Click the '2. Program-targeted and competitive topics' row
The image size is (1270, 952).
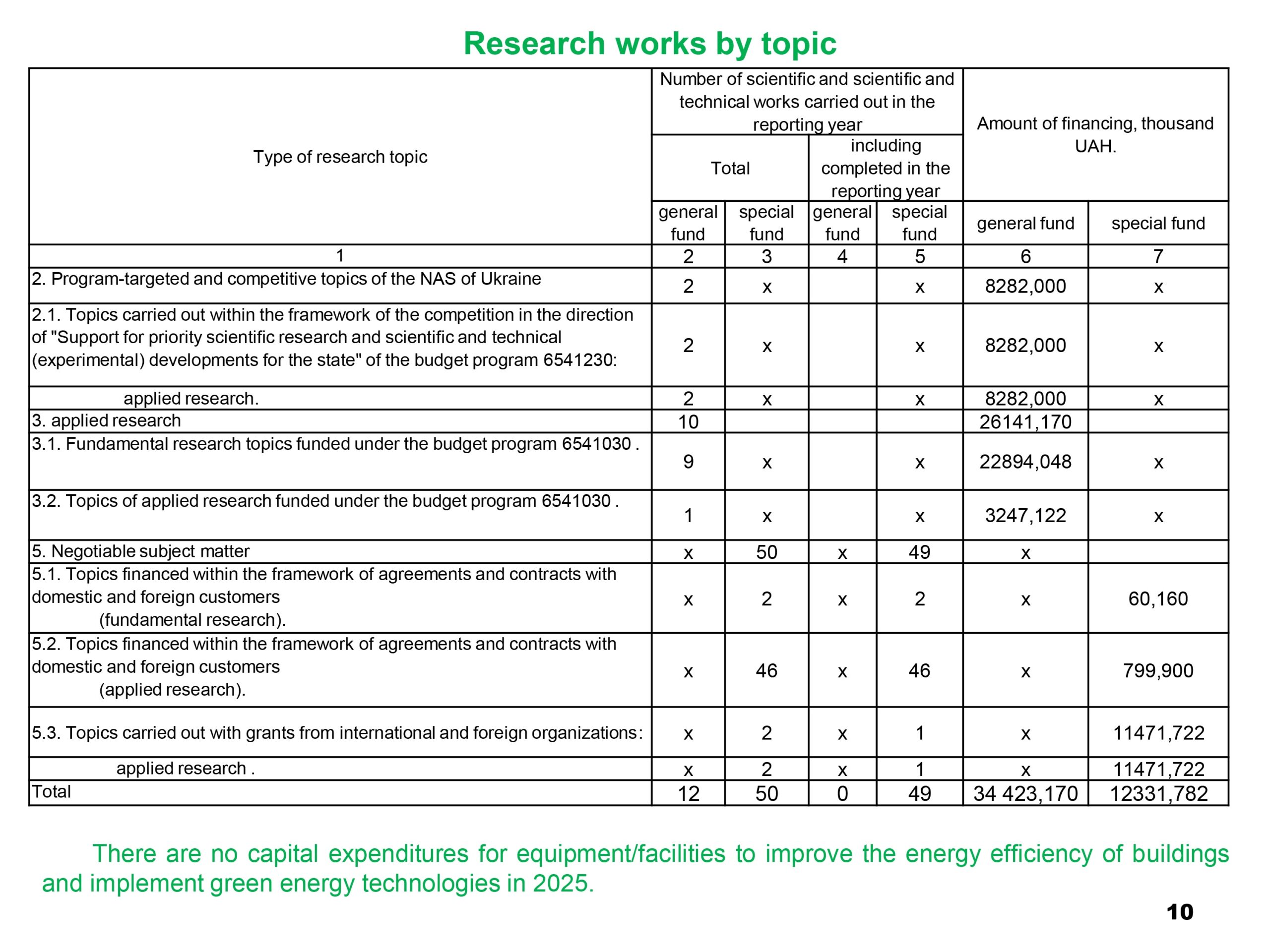[x=286, y=280]
